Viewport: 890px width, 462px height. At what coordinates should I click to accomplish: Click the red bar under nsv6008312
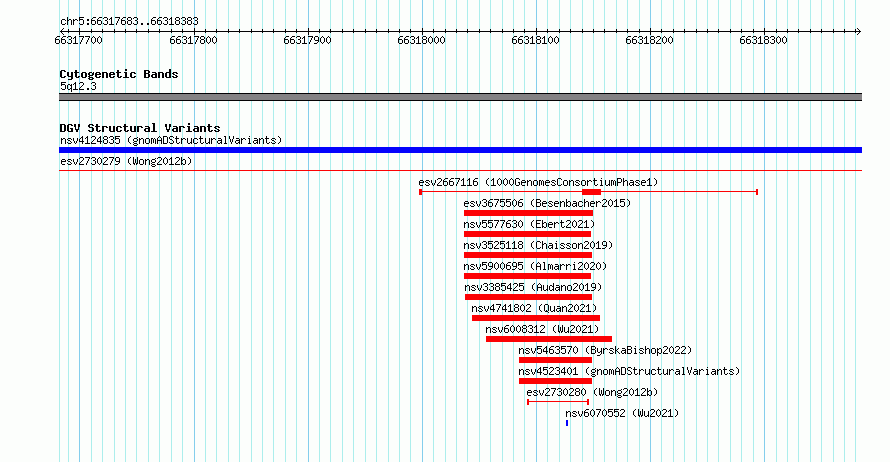[549, 339]
